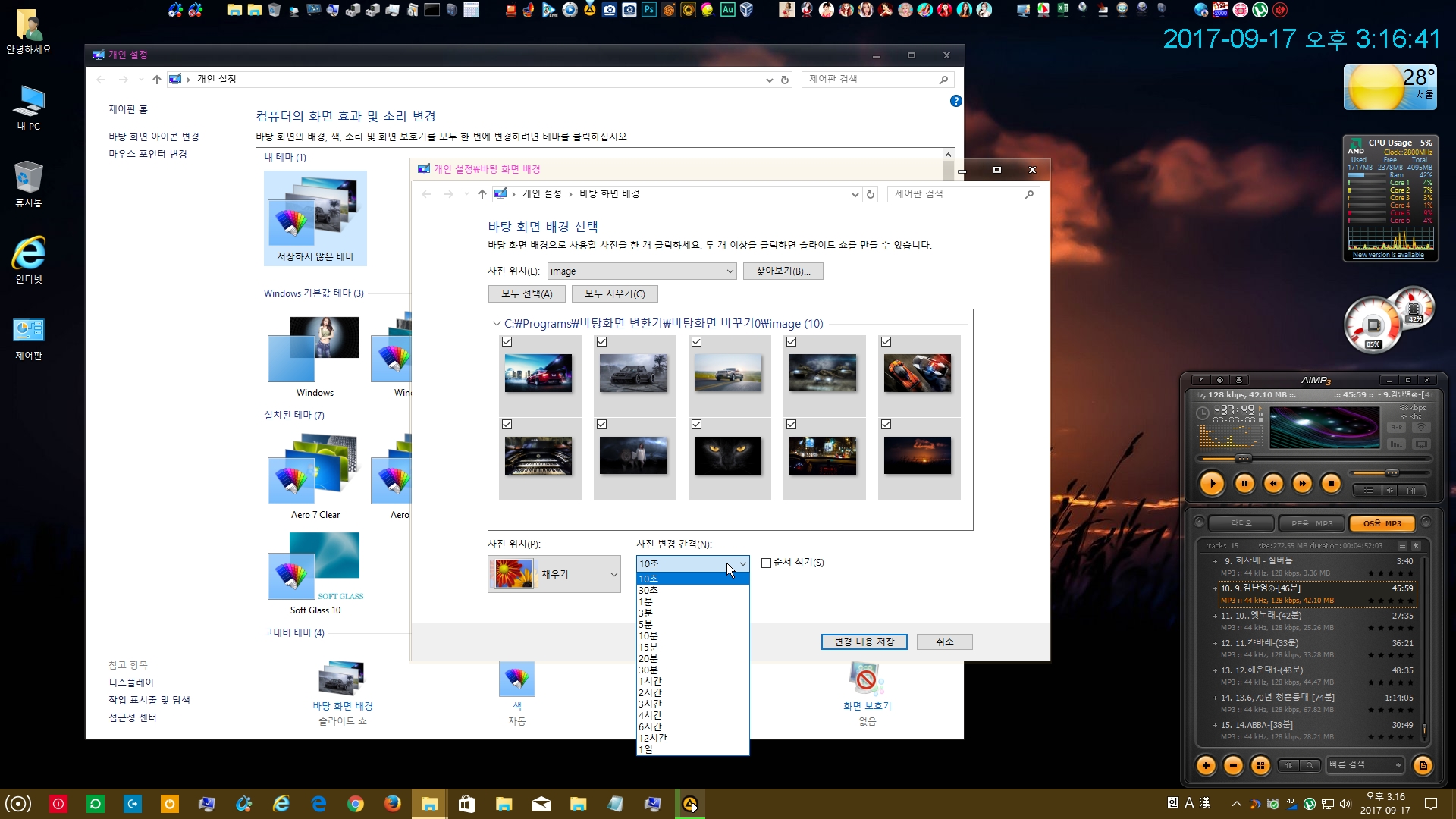Open the 제어판 control panel desktop icon

(28, 337)
